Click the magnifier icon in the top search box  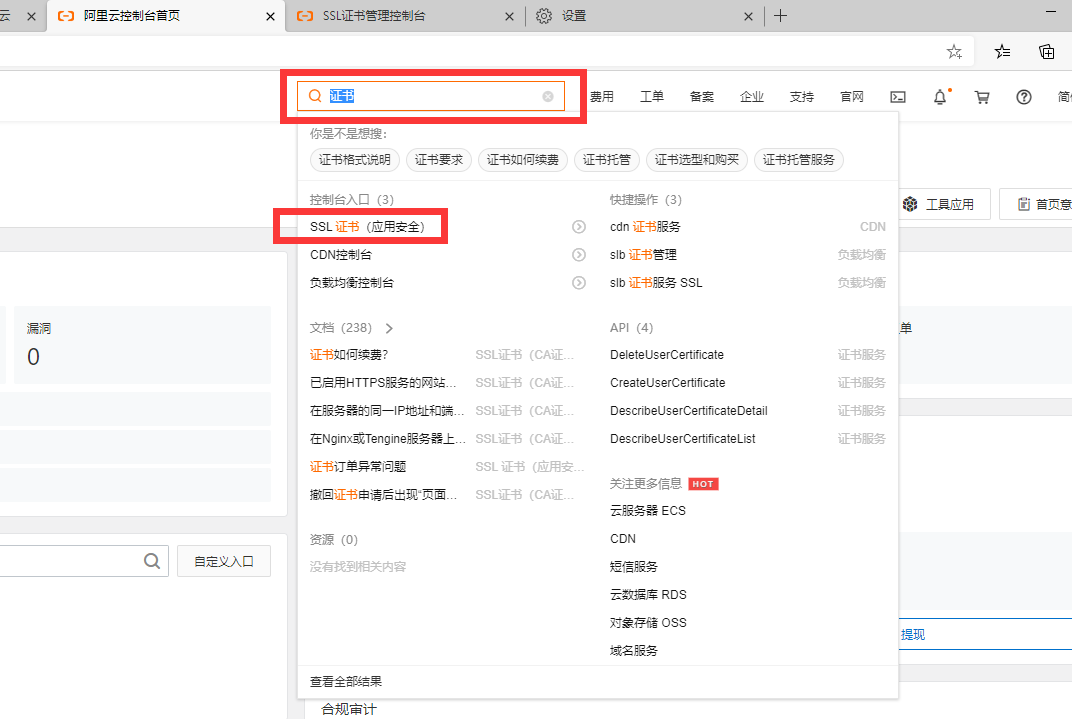coord(315,96)
